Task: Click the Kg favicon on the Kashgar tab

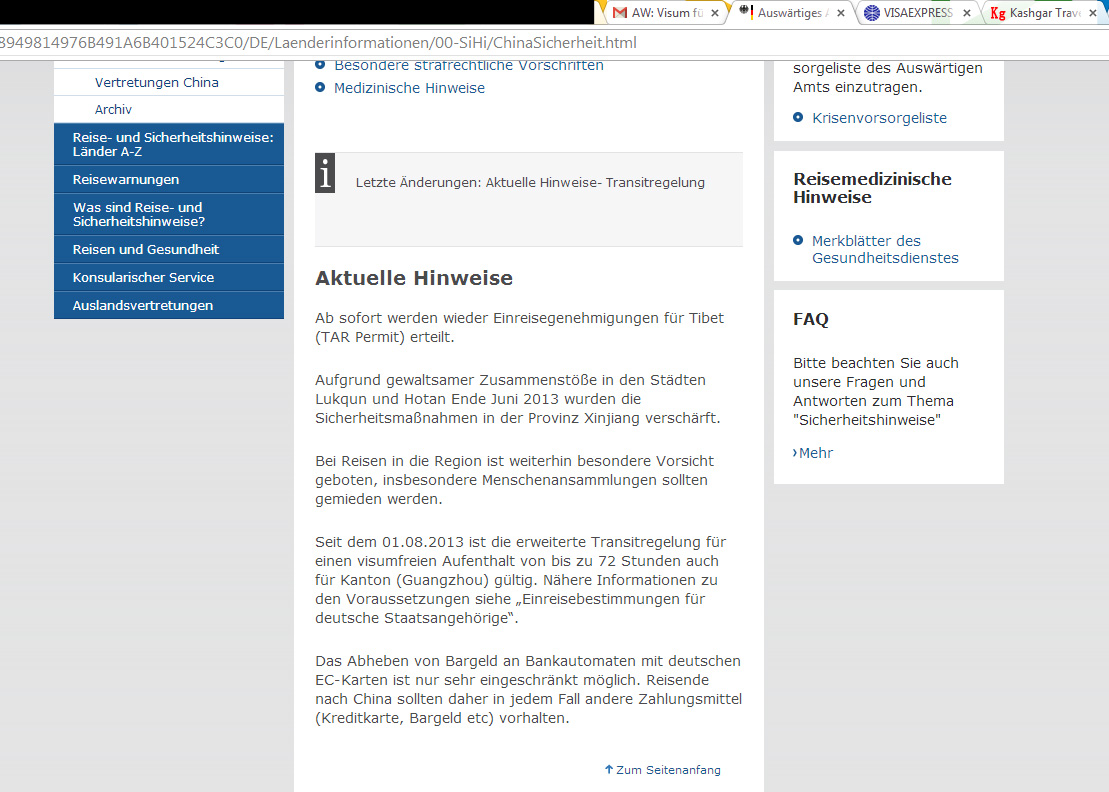Action: [997, 13]
